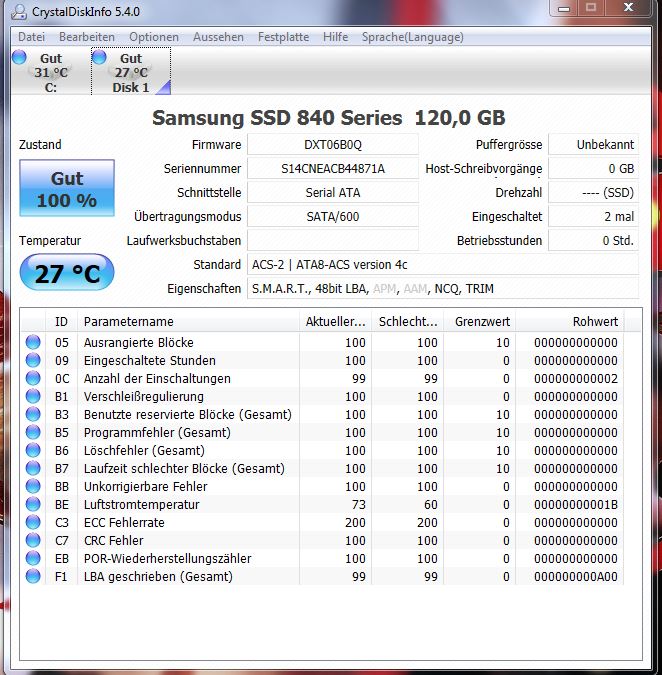Click the Samsung SSD 840 Series title

328,118
